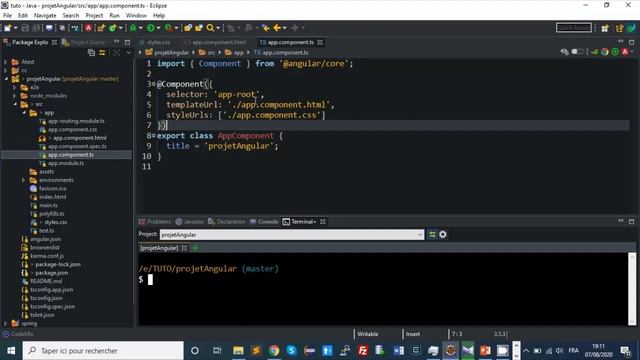The width and height of the screenshot is (640, 360).
Task: Click the Chrome browser icon in editor toolbar
Action: click(604, 52)
